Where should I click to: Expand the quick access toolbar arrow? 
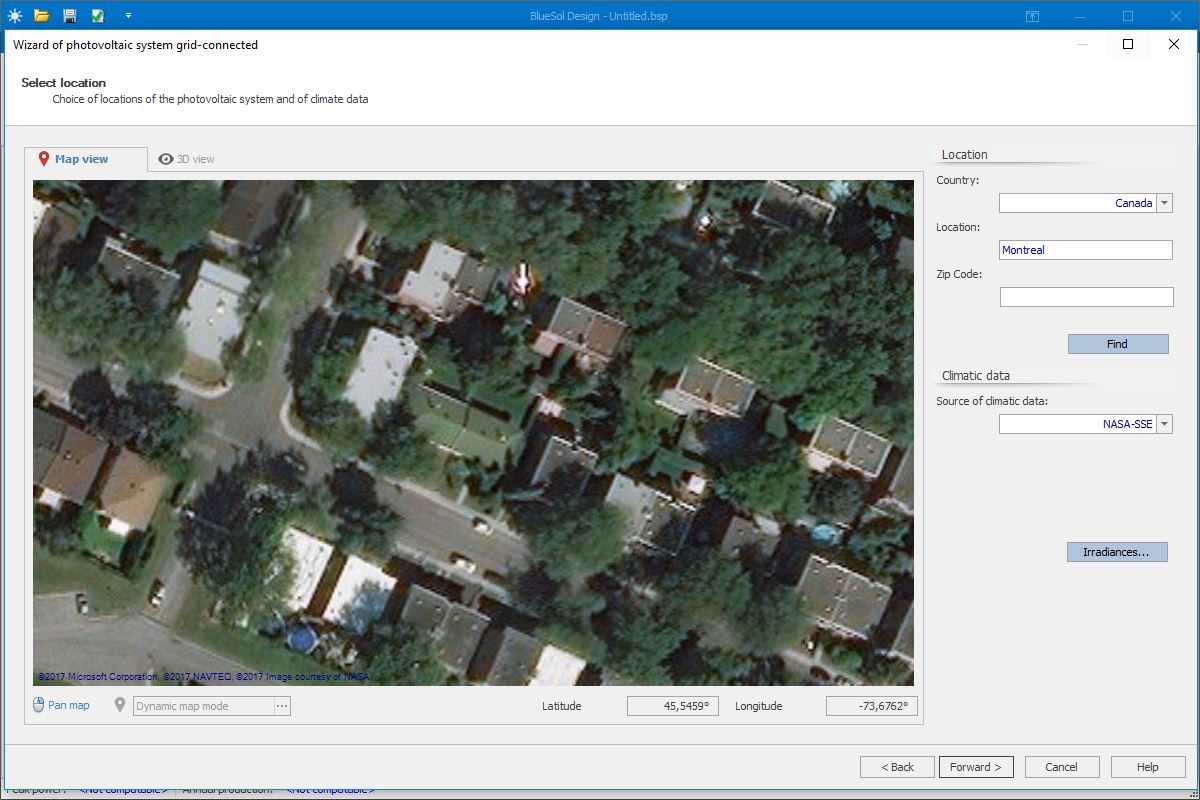tap(128, 16)
